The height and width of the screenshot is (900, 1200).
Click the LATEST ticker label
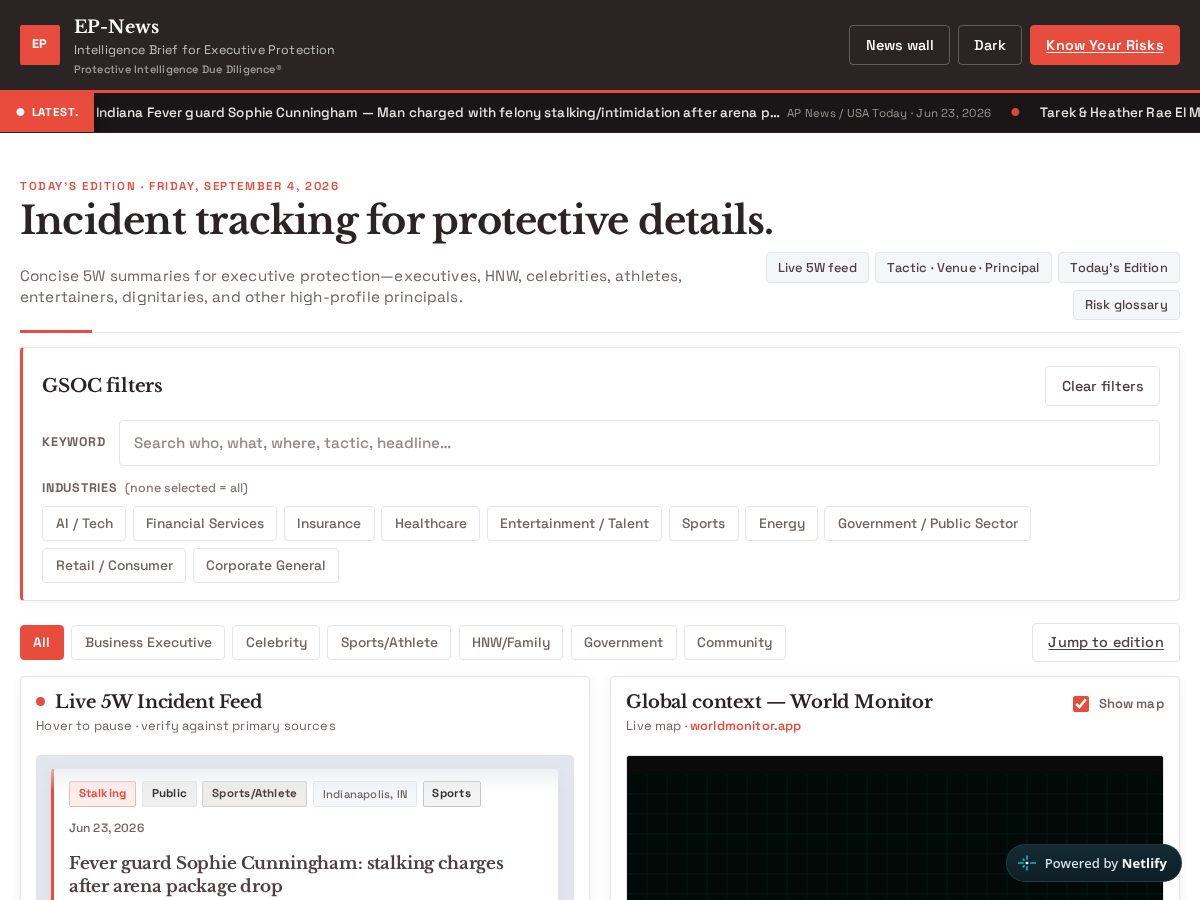(x=47, y=112)
